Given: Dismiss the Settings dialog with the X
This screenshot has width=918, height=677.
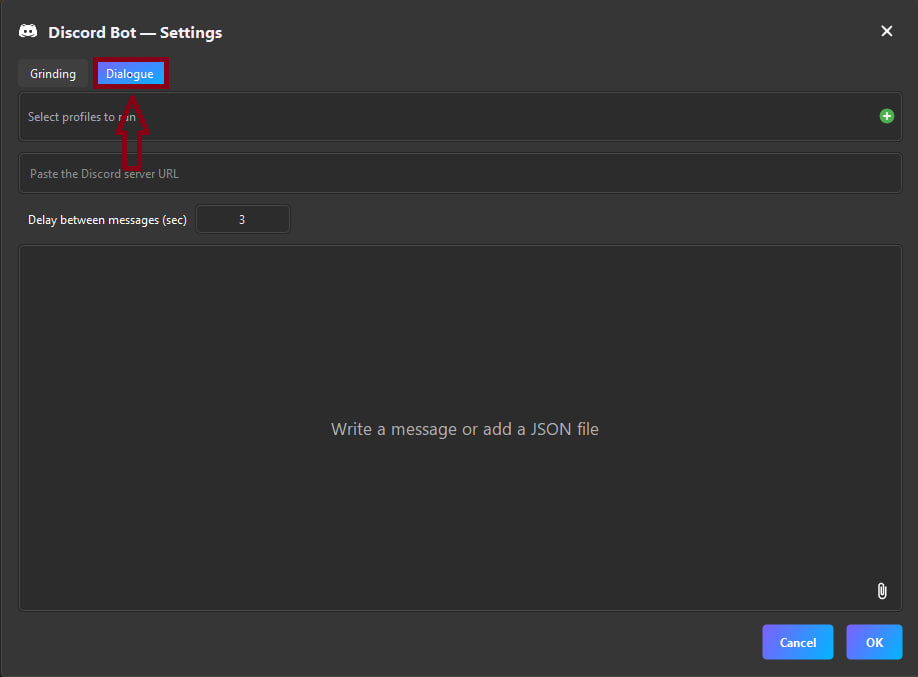Looking at the screenshot, I should tap(886, 31).
